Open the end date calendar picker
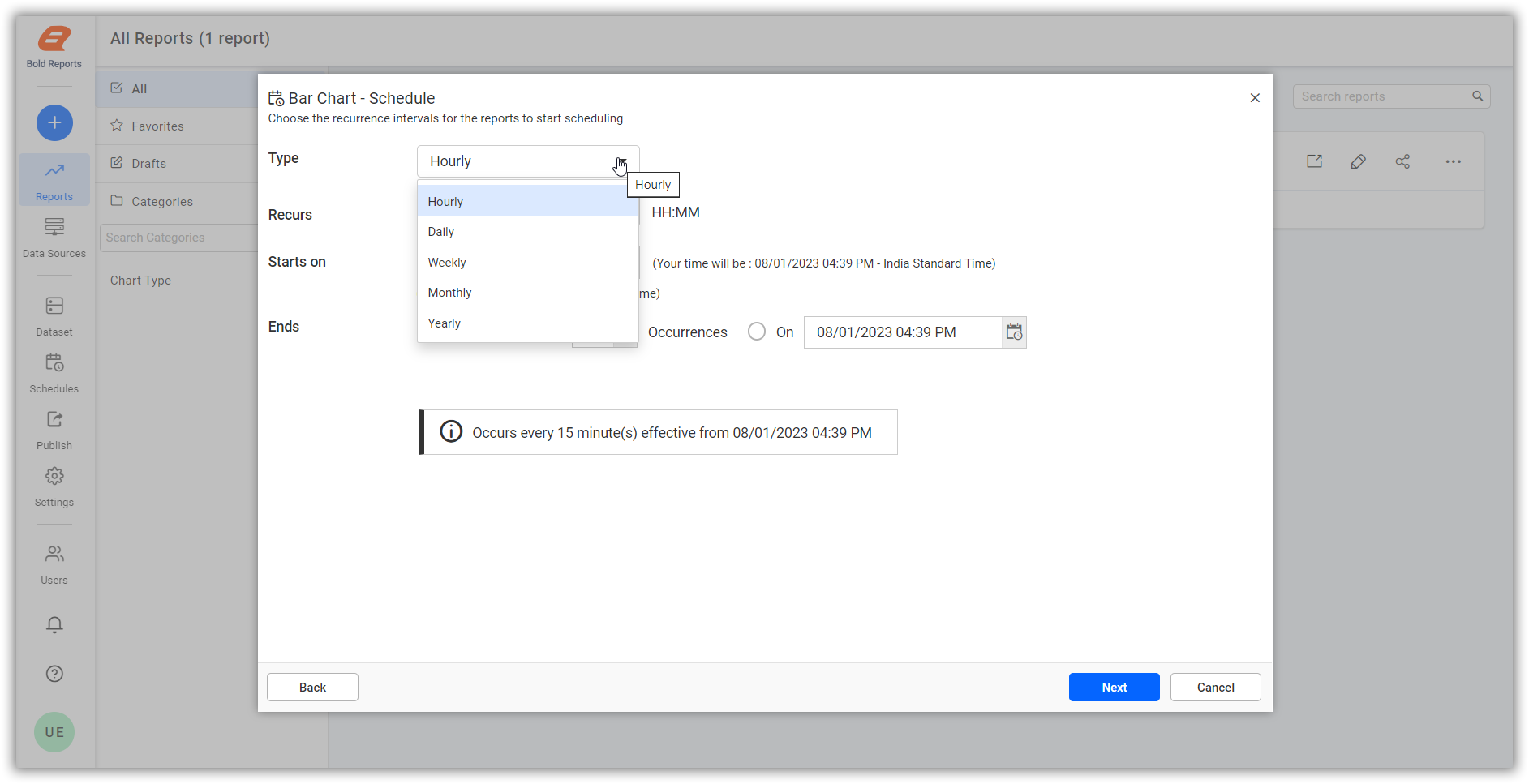The width and height of the screenshot is (1529, 784). click(1013, 332)
